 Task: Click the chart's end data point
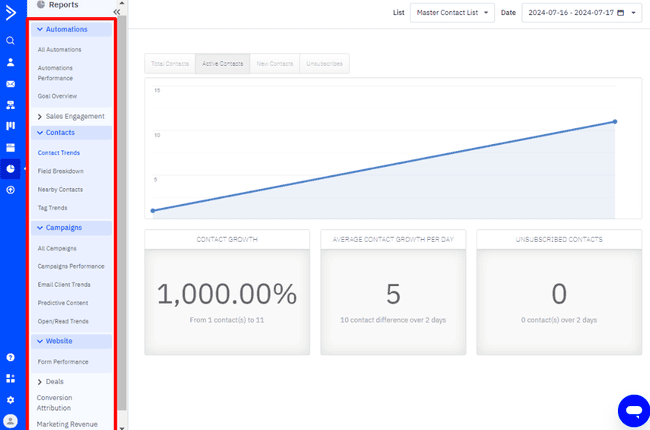click(x=614, y=122)
